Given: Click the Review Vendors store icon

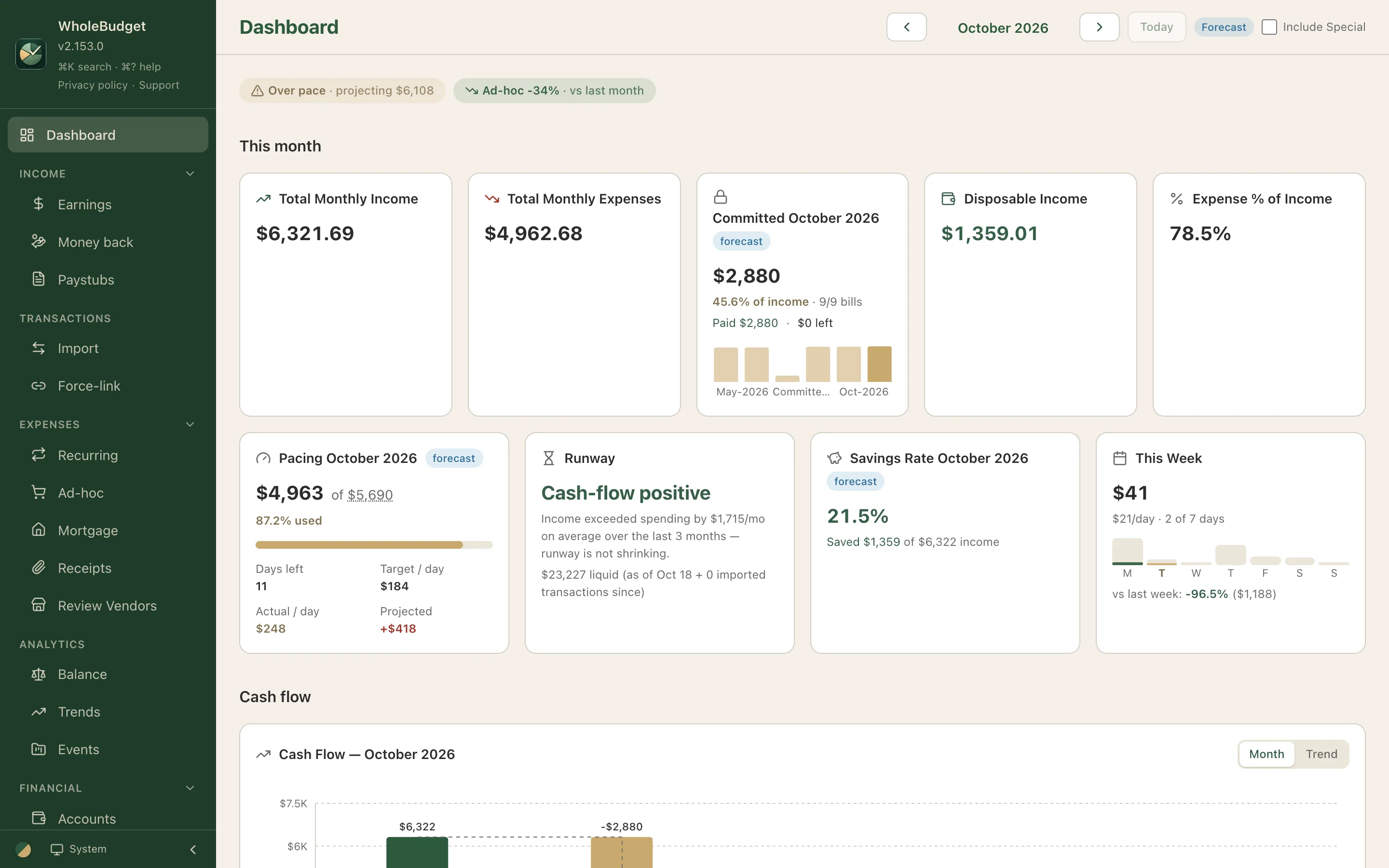Looking at the screenshot, I should point(39,605).
